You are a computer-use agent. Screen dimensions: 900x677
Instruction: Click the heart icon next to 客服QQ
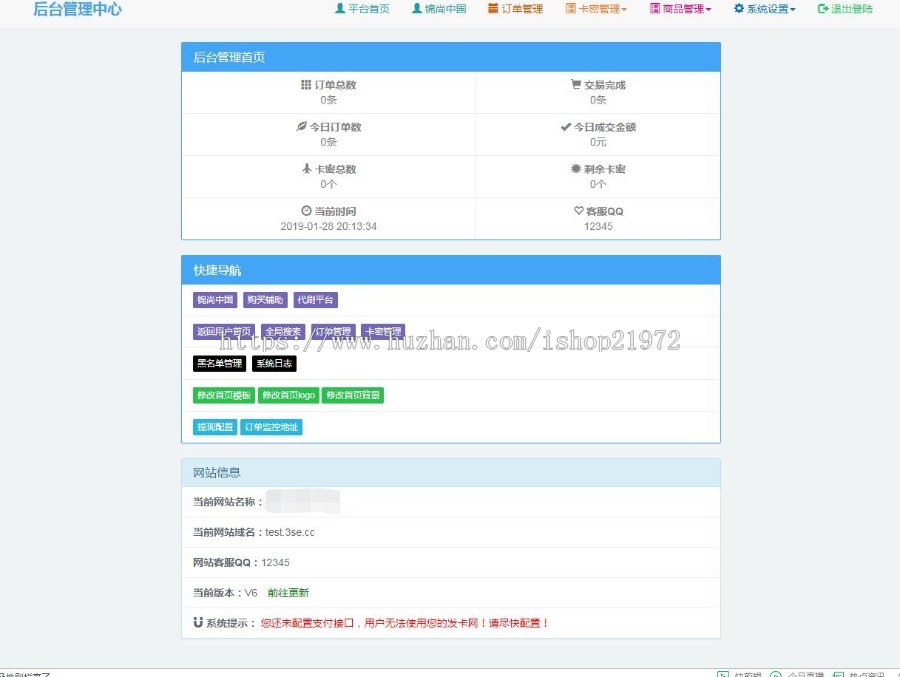tap(579, 211)
